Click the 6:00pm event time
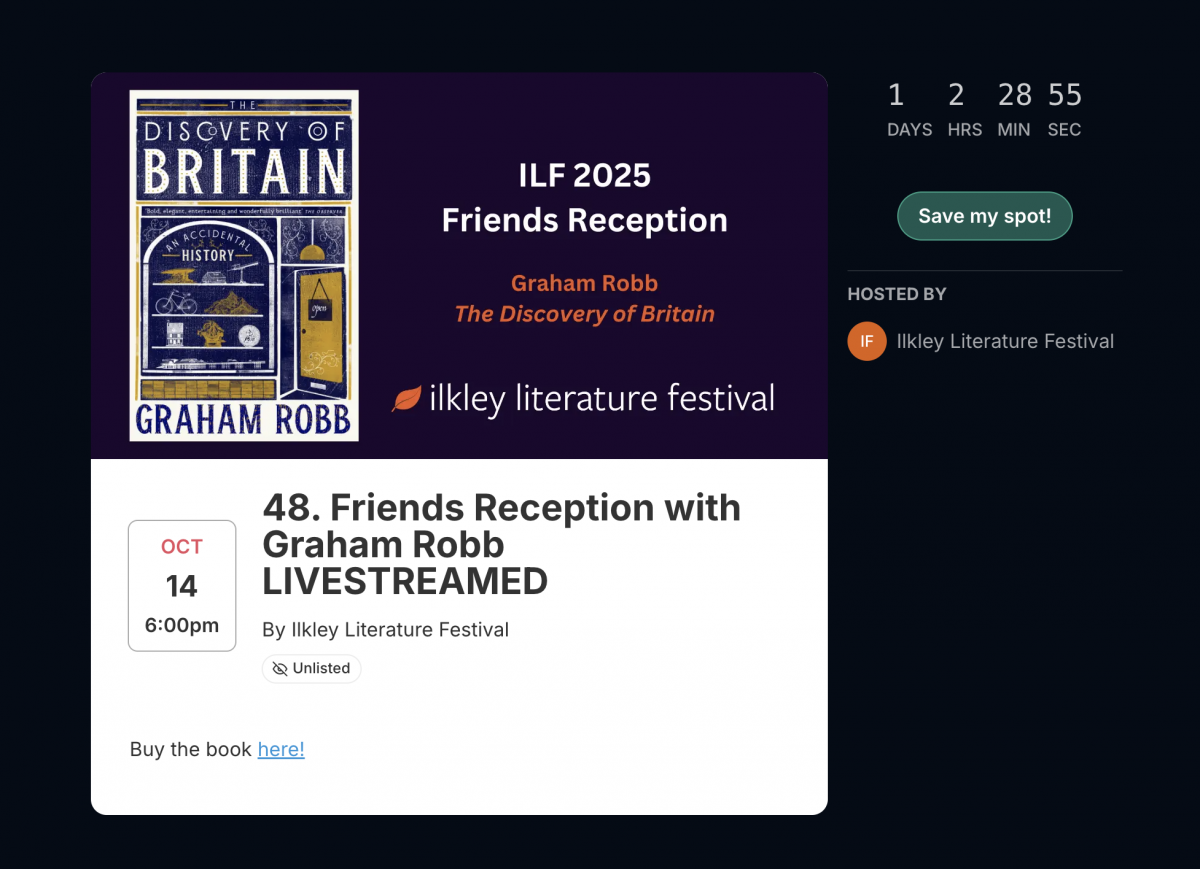 182,626
